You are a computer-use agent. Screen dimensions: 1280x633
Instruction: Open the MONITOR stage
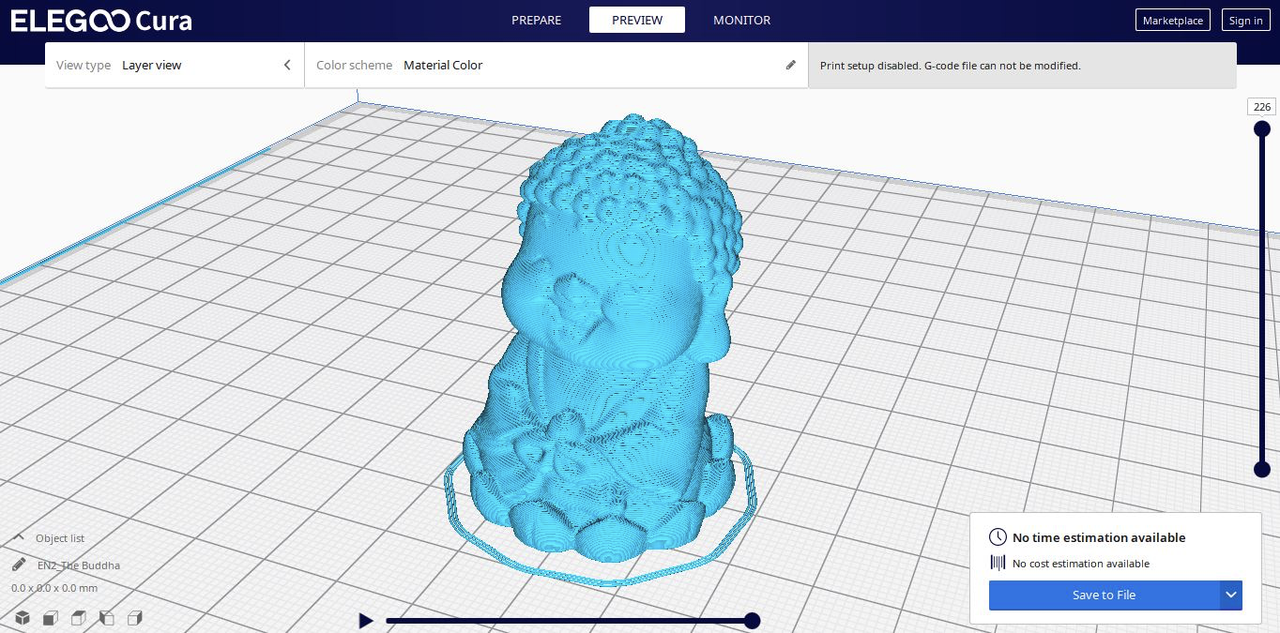[x=742, y=20]
